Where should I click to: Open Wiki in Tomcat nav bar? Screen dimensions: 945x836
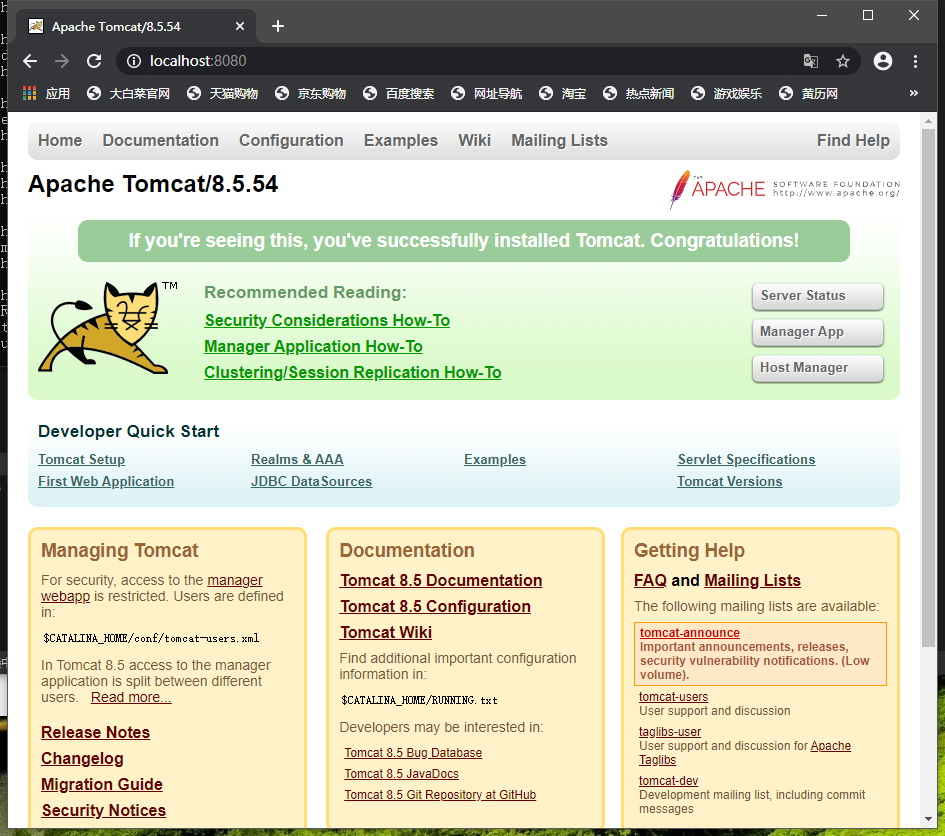pos(474,140)
